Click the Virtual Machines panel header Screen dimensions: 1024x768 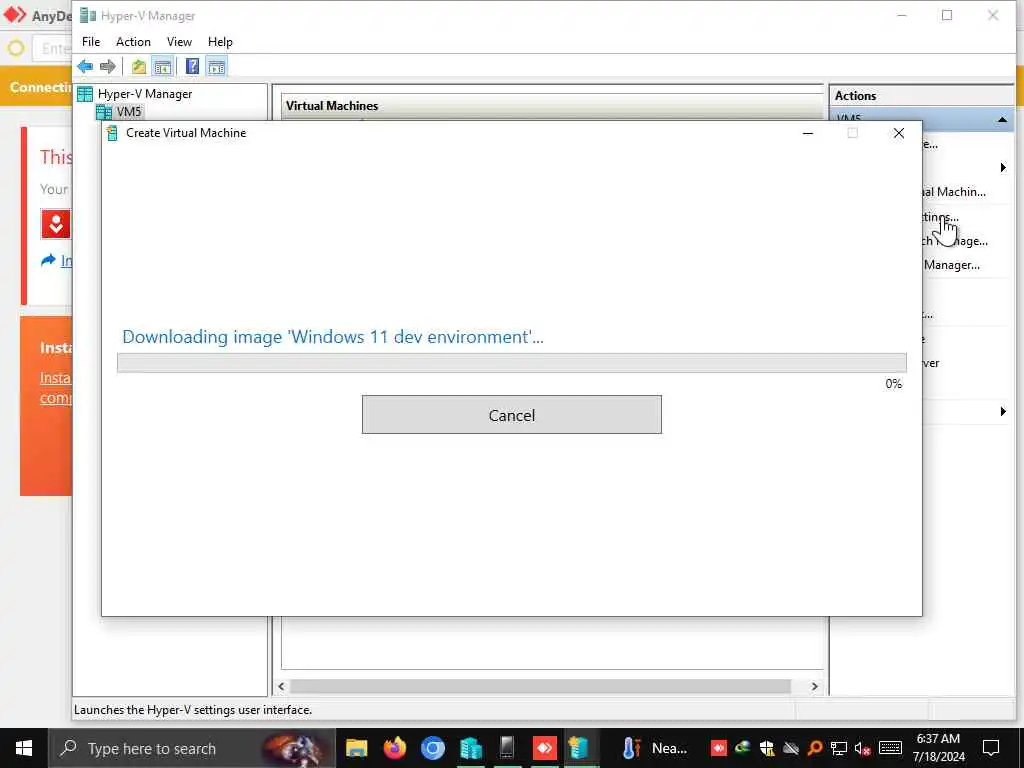click(552, 106)
